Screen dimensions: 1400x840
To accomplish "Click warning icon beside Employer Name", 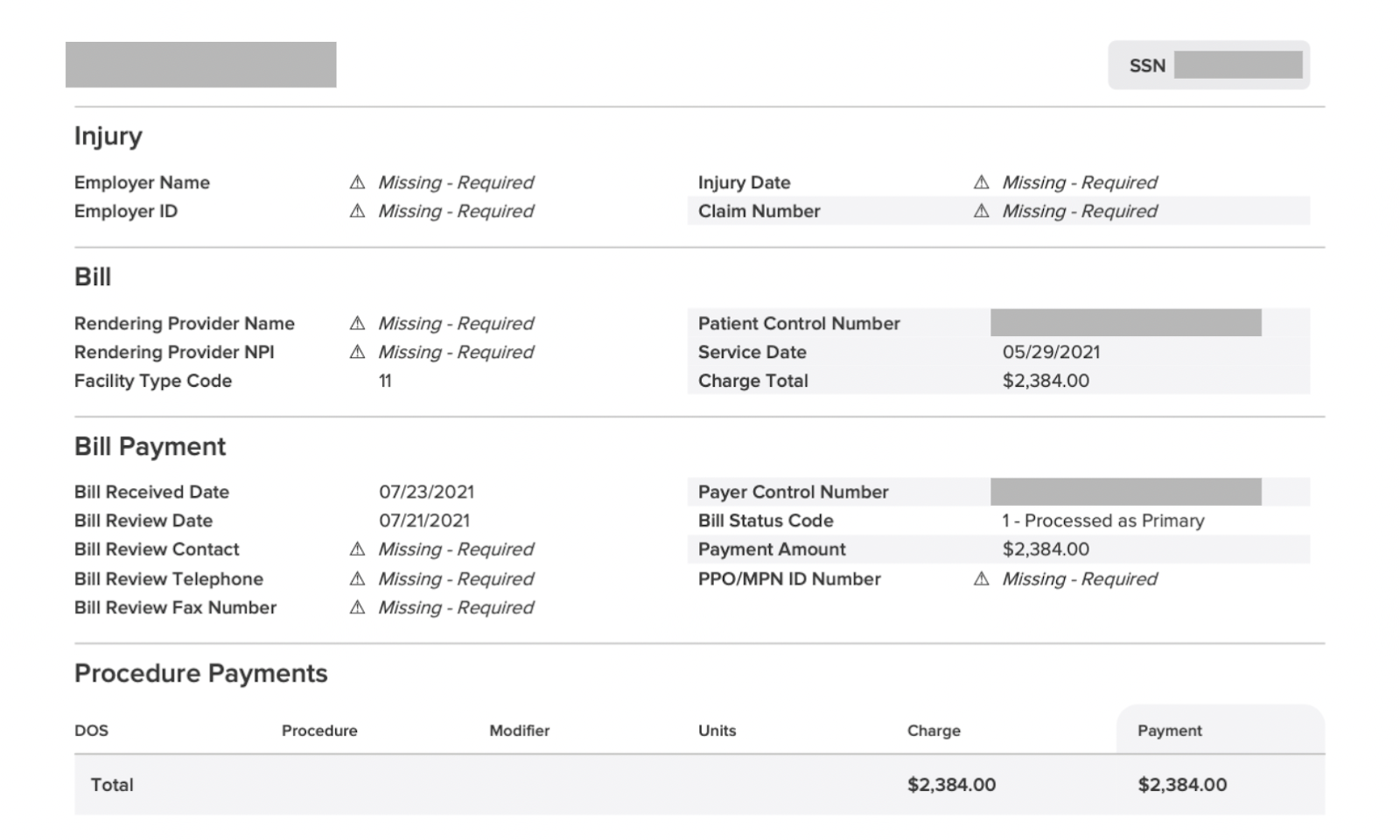I will (x=357, y=182).
